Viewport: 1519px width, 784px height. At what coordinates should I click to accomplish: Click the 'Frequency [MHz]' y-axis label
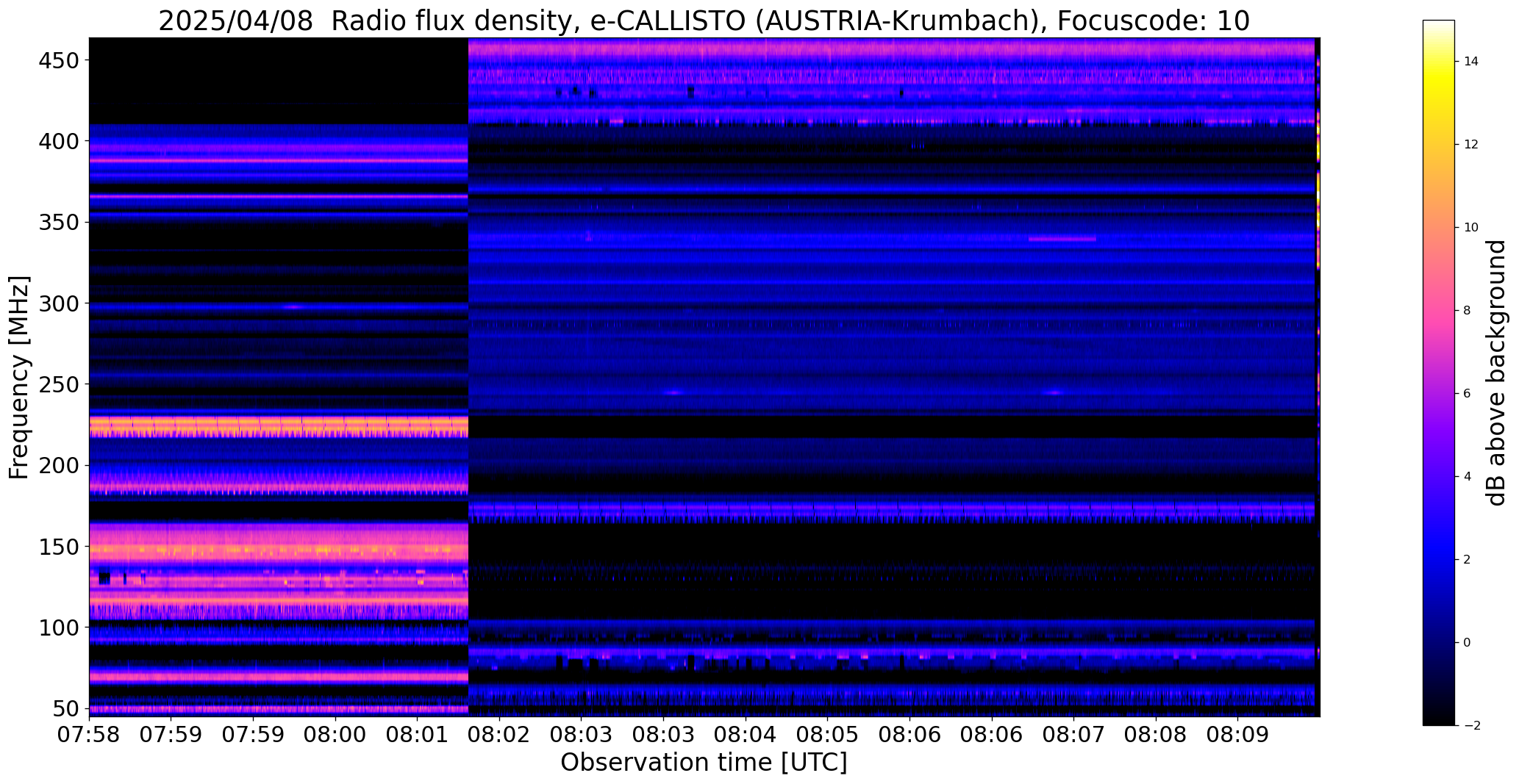click(x=19, y=378)
